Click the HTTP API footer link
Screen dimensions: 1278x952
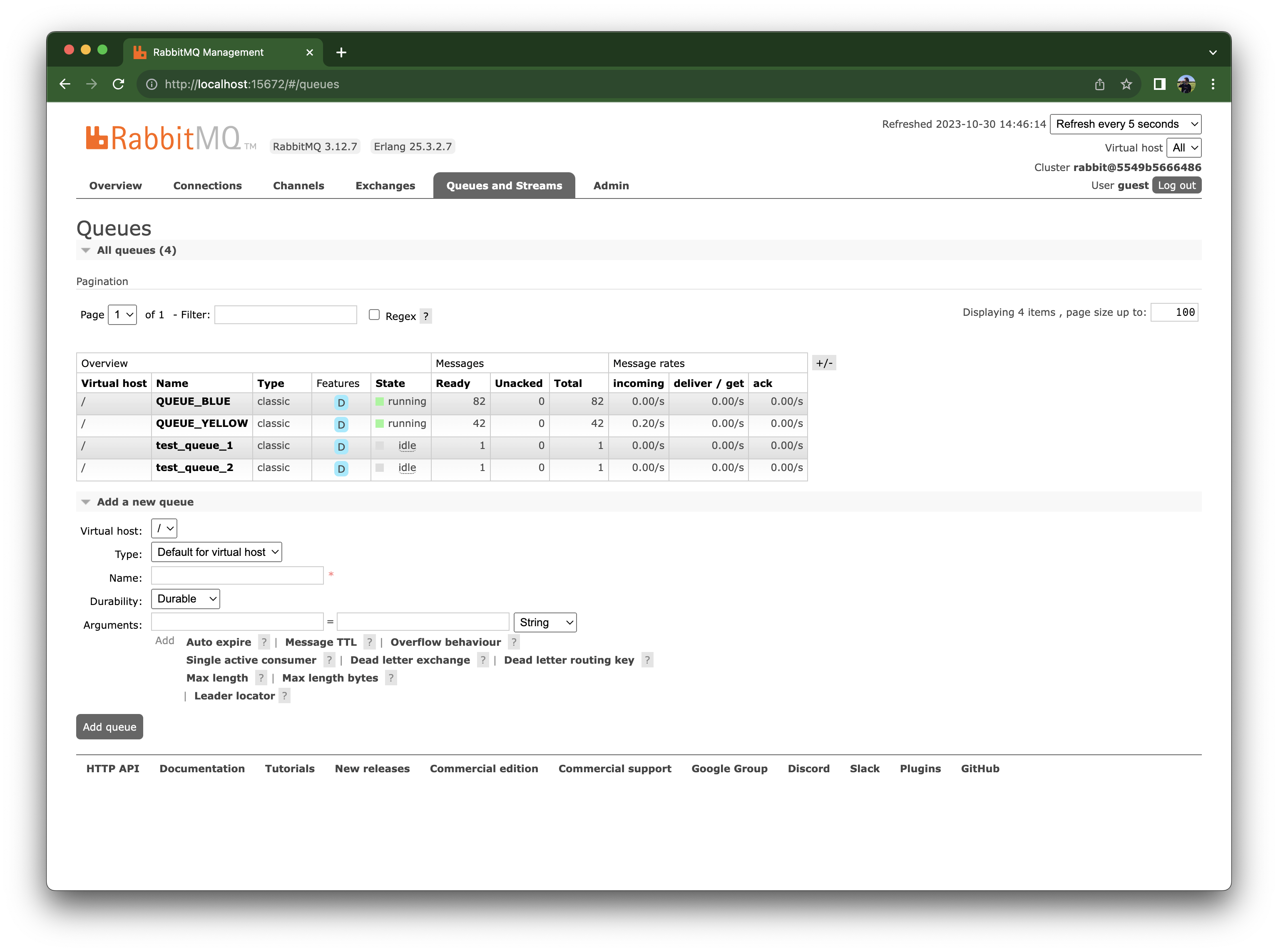[113, 769]
